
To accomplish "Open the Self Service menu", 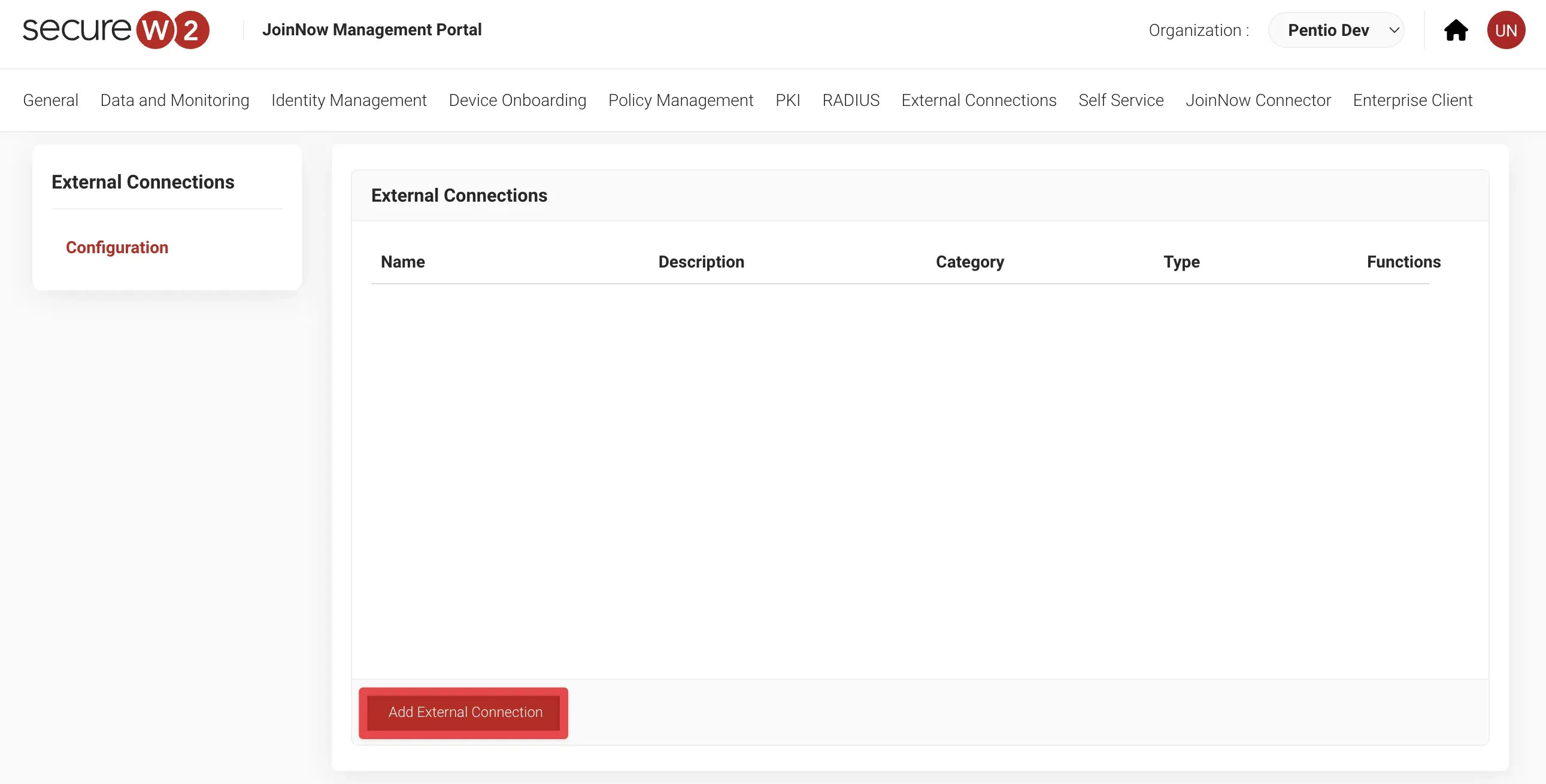I will point(1120,100).
